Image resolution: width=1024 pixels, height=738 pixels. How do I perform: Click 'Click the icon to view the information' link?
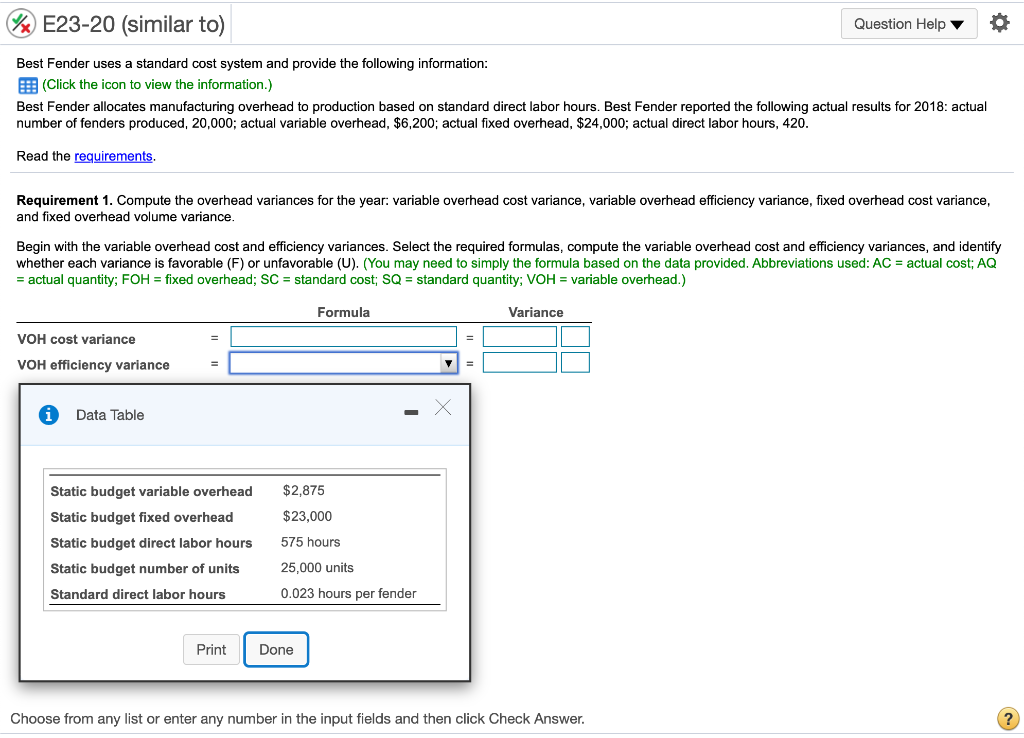(x=157, y=85)
